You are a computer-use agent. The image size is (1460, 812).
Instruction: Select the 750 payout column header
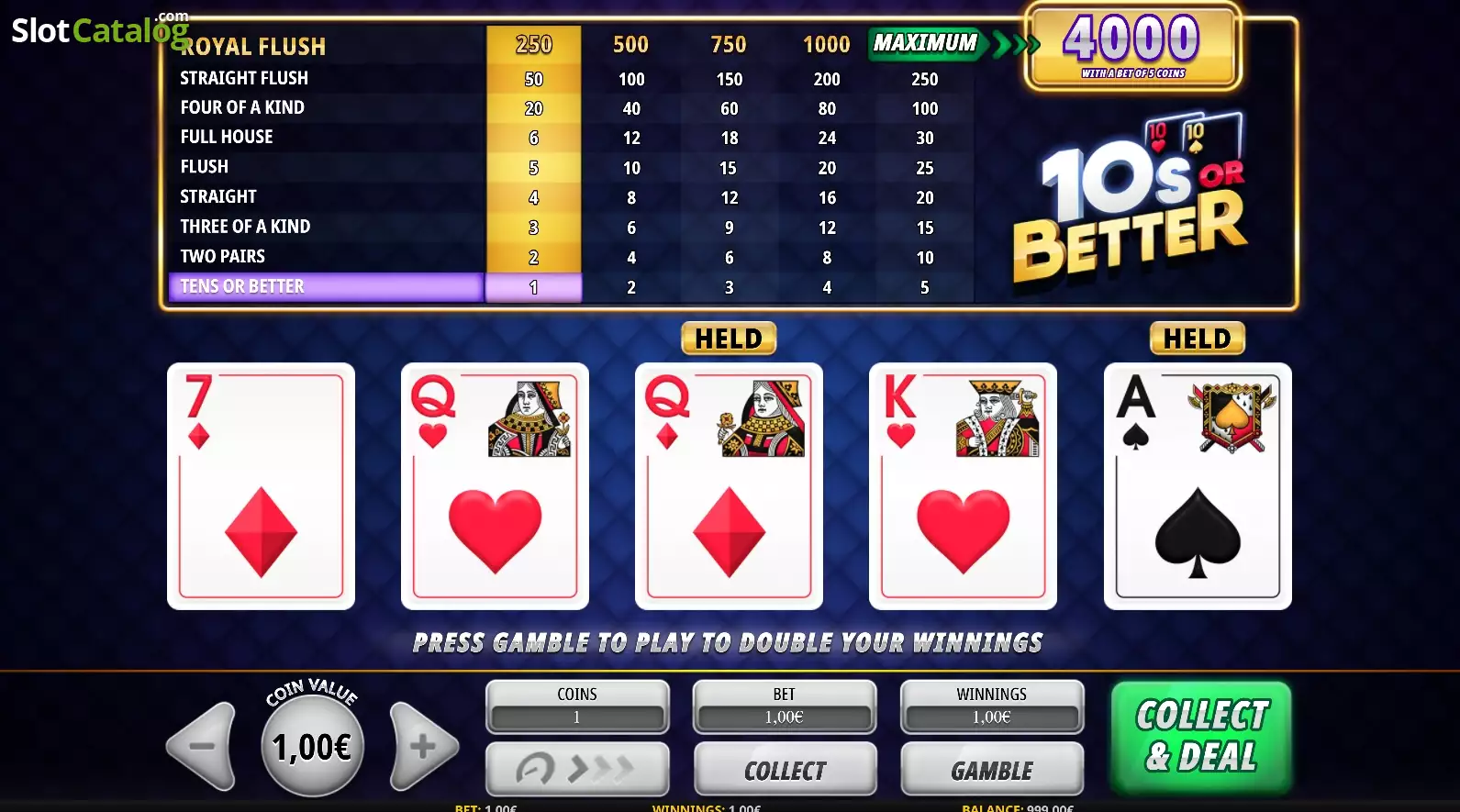729,44
